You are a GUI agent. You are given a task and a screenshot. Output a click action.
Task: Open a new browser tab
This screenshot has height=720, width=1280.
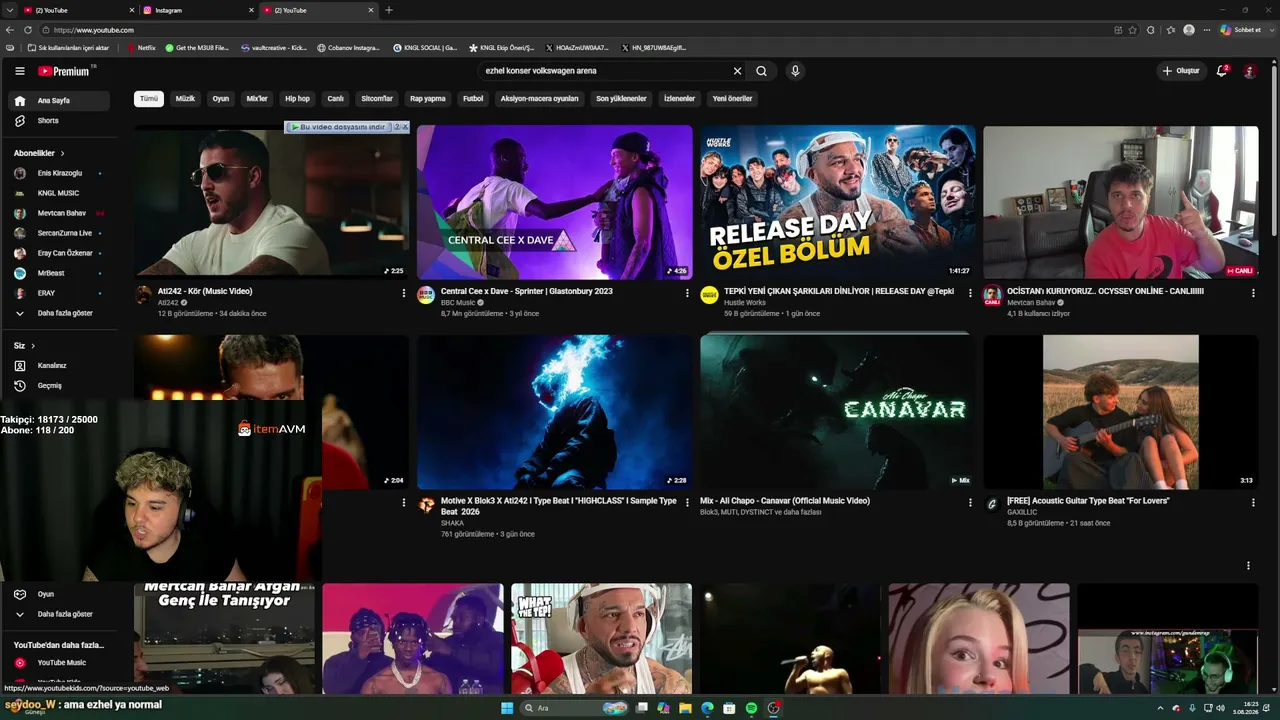tap(389, 10)
